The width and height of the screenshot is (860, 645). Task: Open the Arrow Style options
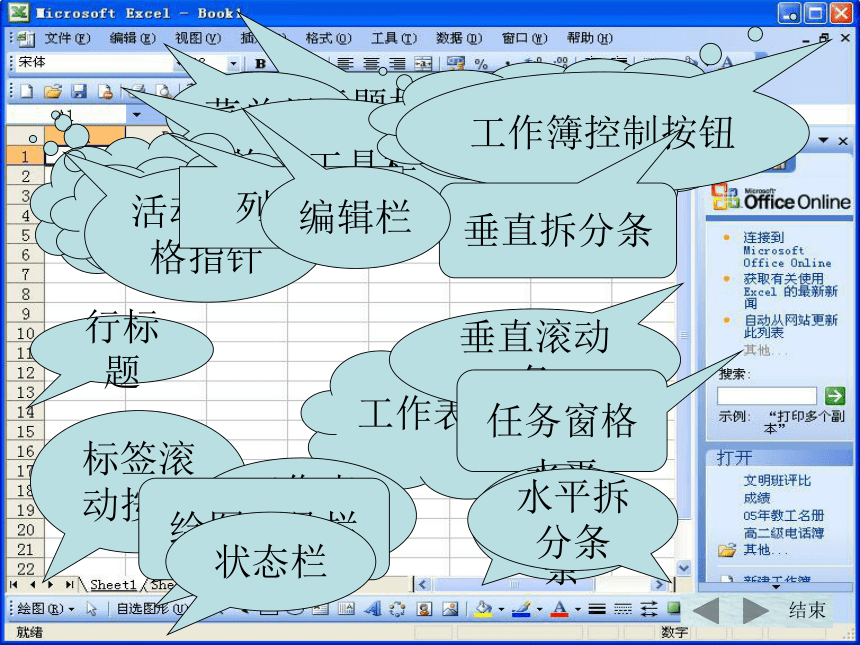coord(649,608)
